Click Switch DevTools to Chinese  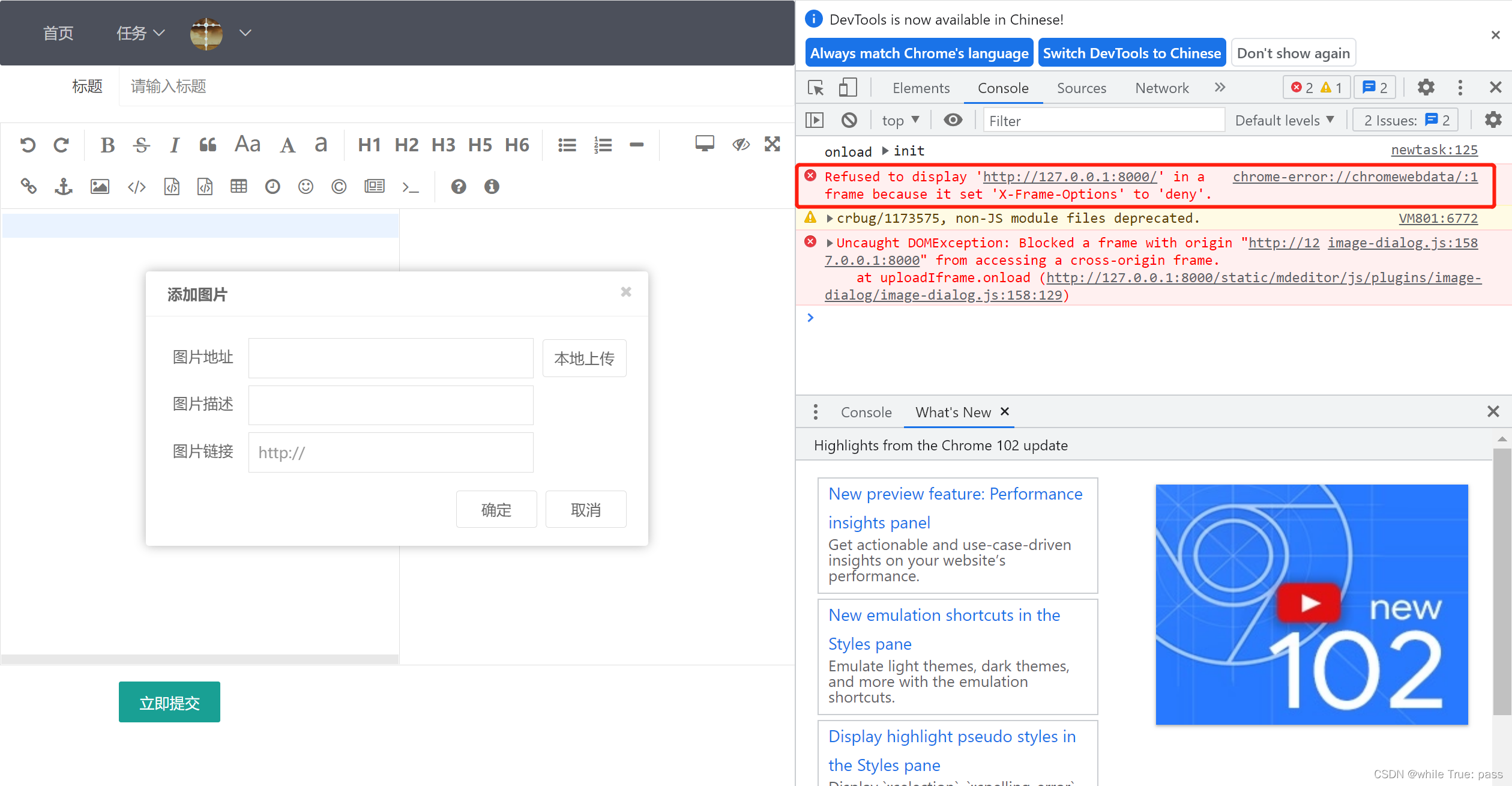coord(1132,53)
